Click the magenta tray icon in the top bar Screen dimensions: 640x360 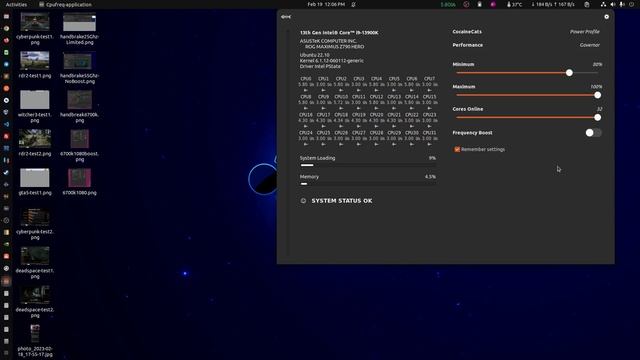coord(493,4)
